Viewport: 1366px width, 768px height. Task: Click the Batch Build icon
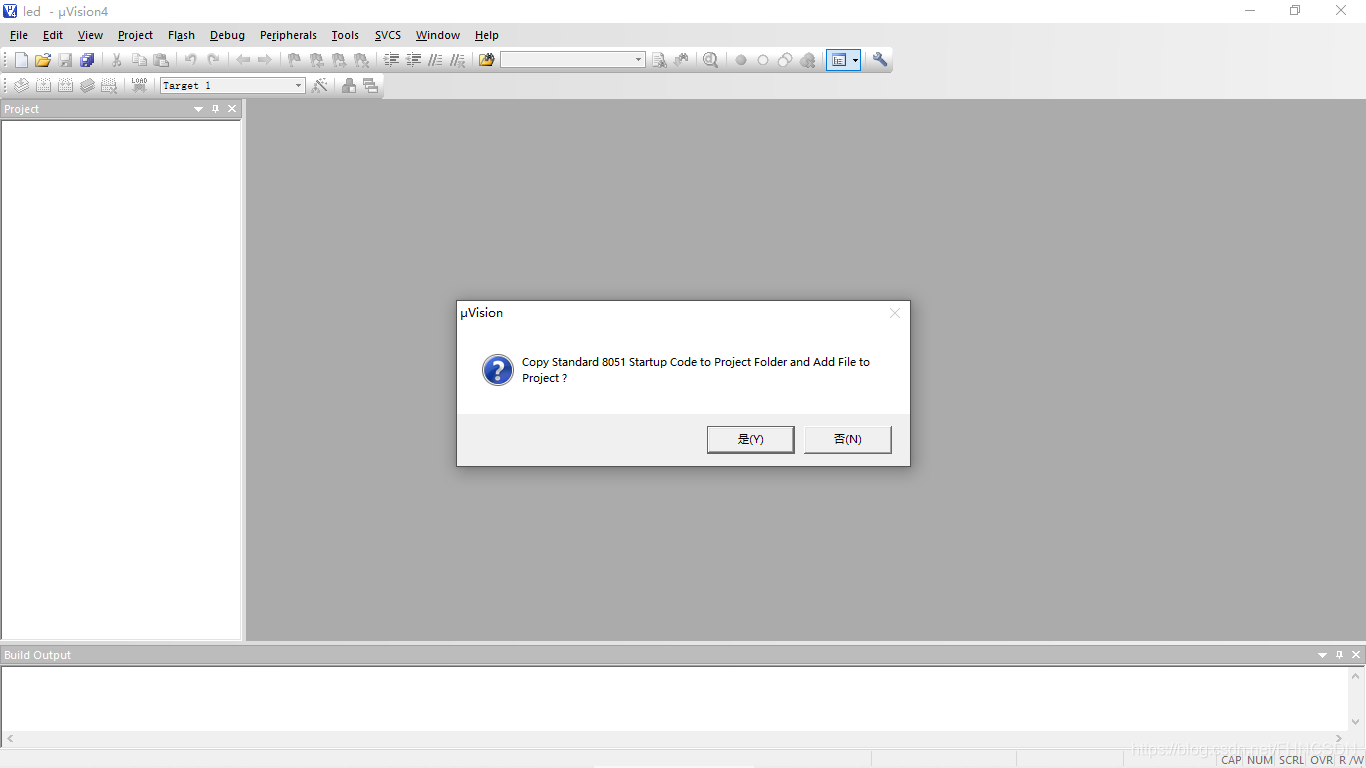(x=87, y=86)
